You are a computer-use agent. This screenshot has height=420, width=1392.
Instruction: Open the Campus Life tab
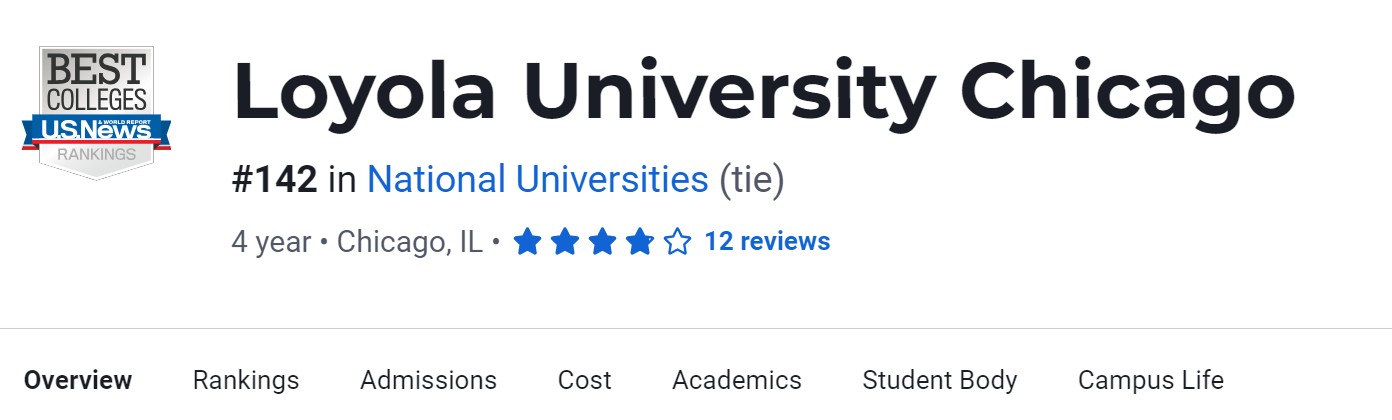click(1150, 380)
